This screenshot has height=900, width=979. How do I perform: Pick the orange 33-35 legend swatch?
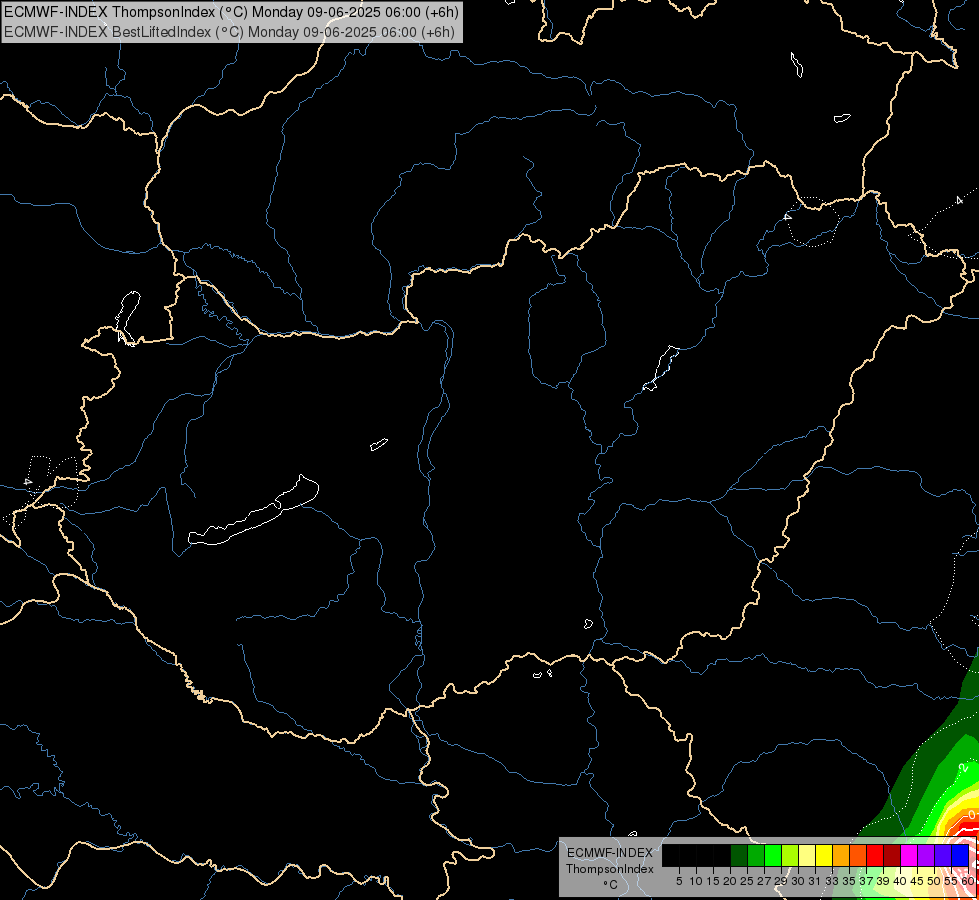[841, 856]
